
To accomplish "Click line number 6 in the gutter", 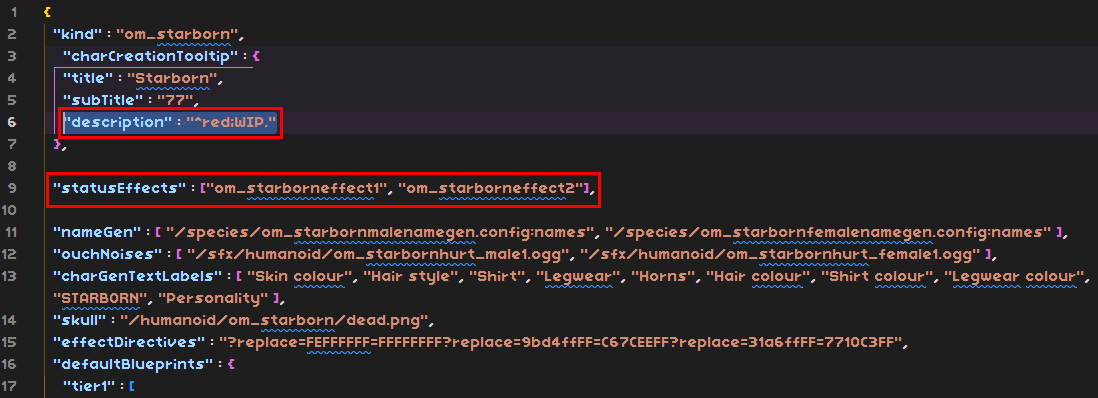I will click(x=13, y=122).
